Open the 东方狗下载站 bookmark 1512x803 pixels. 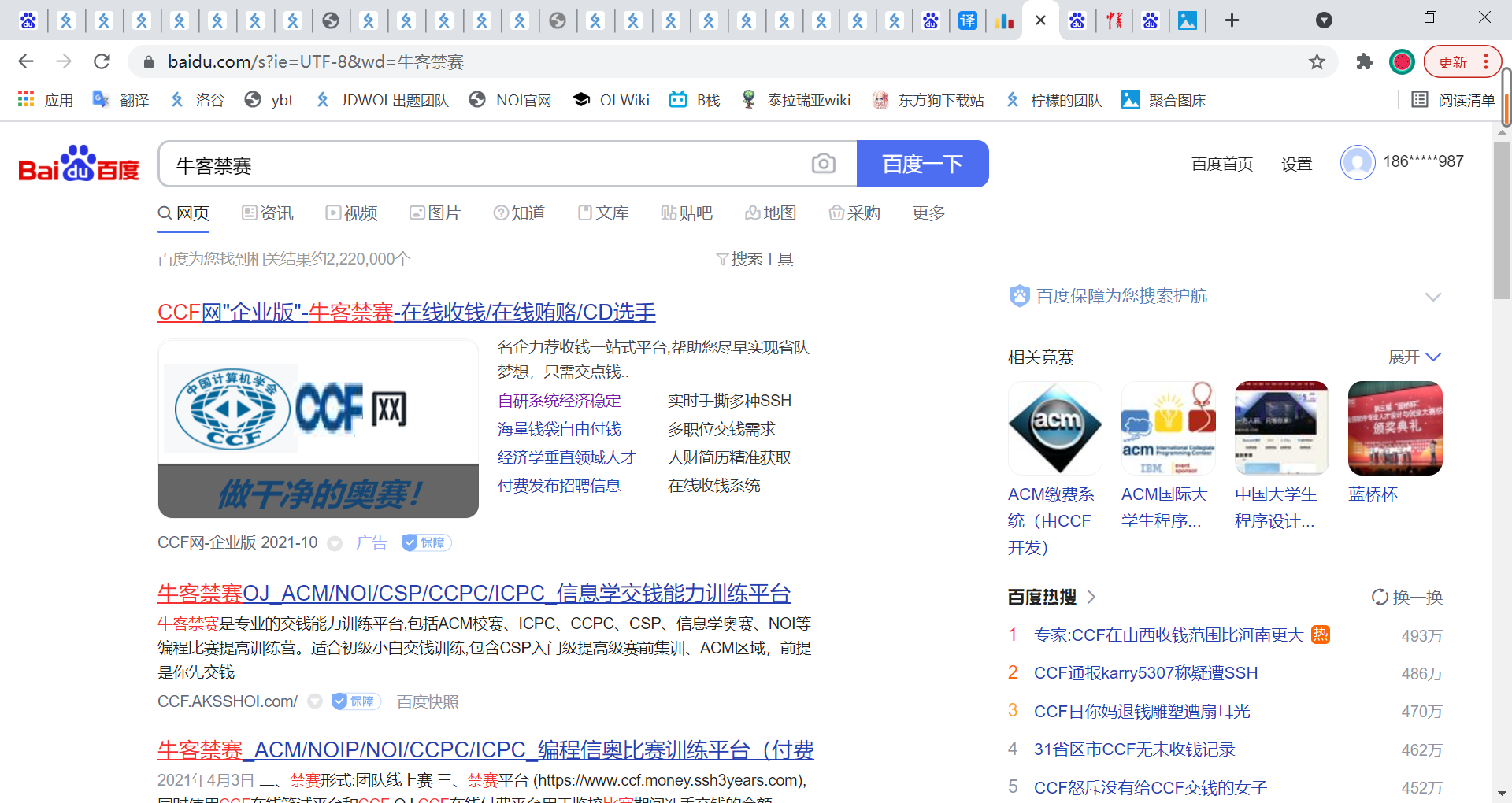pos(928,100)
